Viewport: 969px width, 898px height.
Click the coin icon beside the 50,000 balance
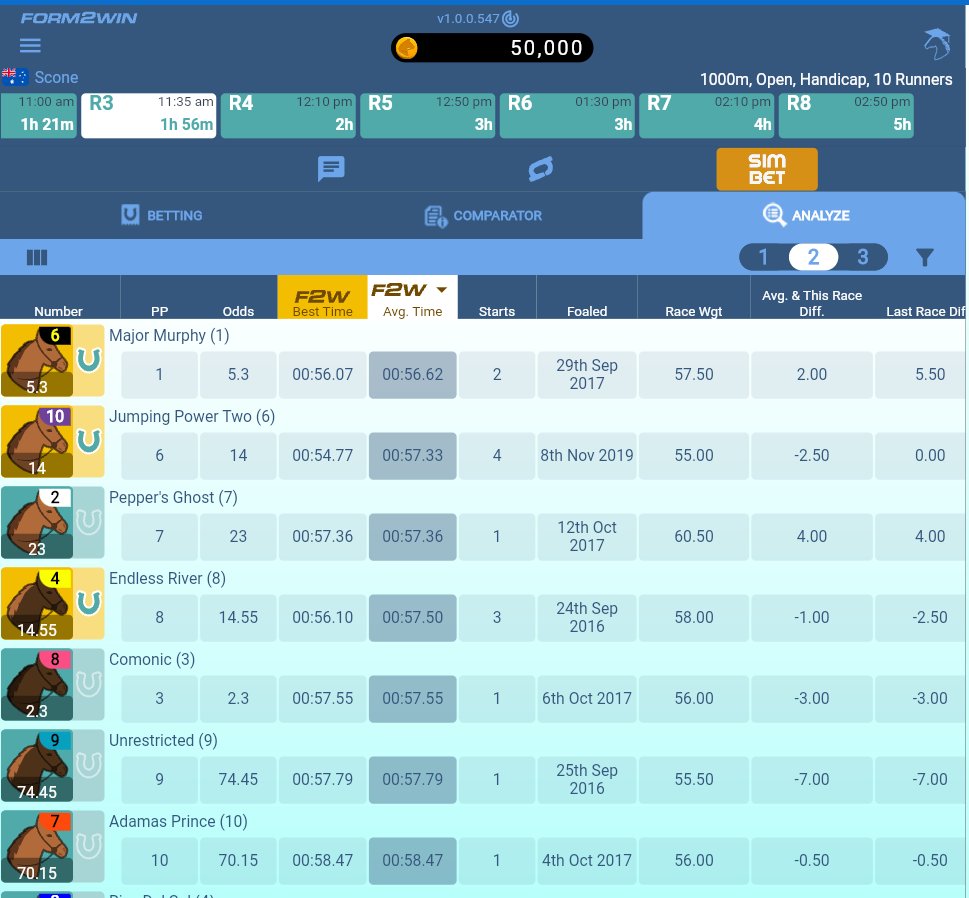tap(408, 47)
